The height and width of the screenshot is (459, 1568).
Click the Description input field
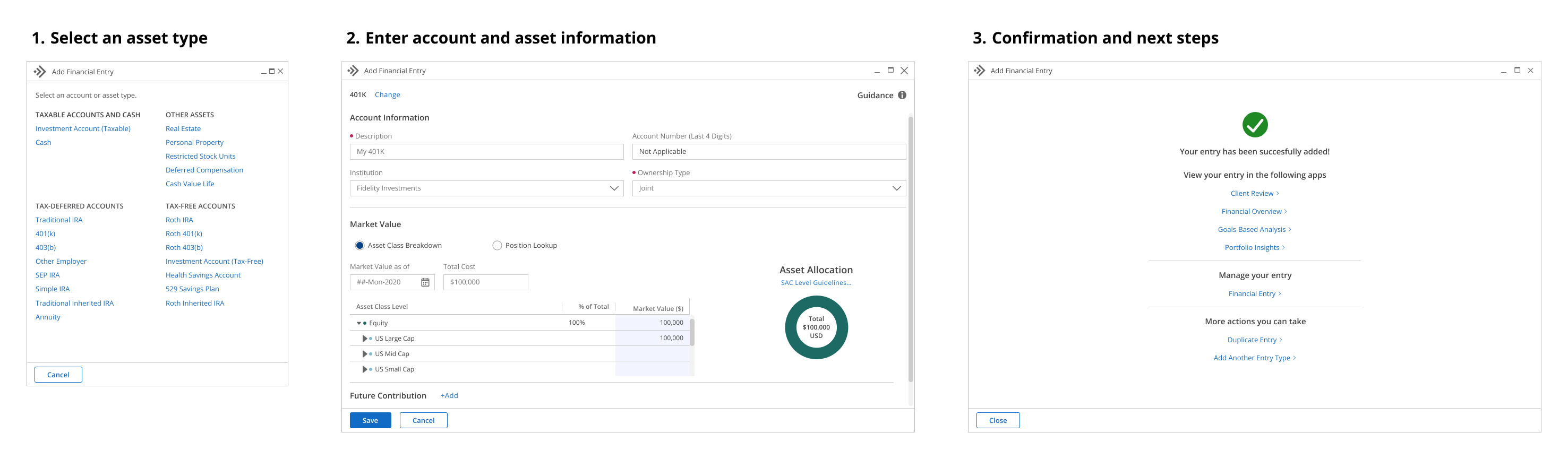486,152
